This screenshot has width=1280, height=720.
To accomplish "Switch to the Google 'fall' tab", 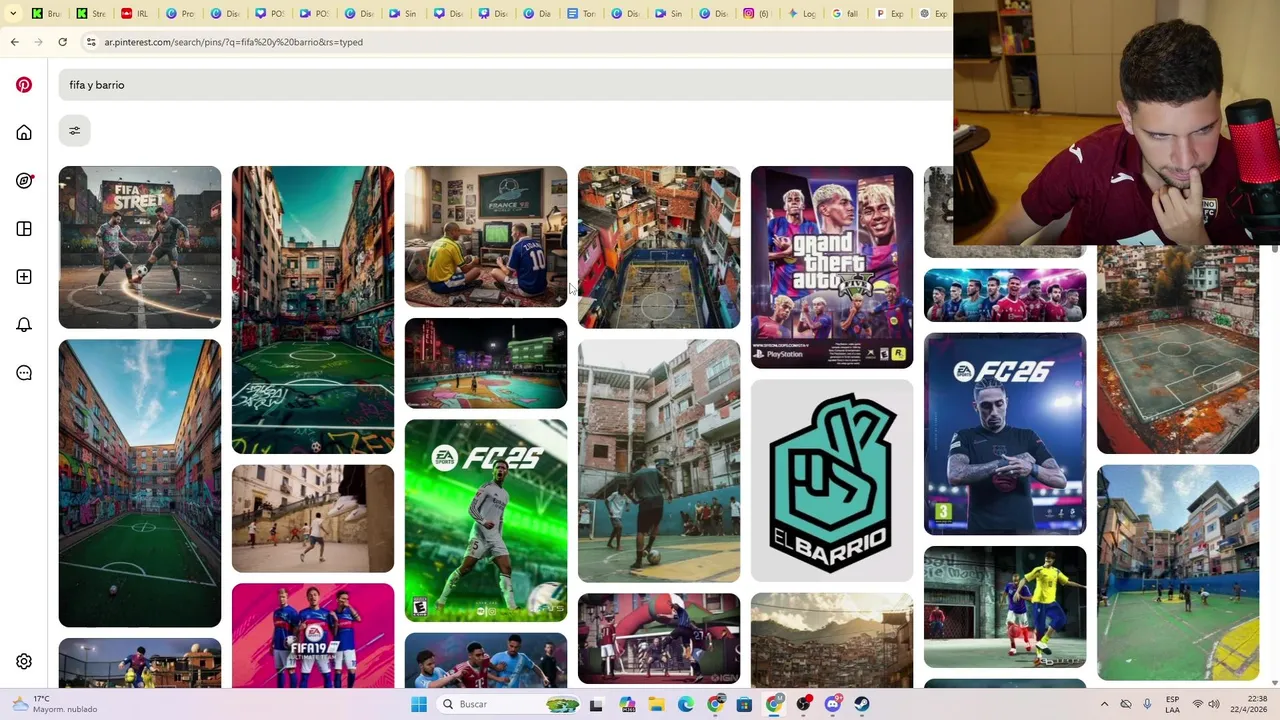I will coord(845,13).
